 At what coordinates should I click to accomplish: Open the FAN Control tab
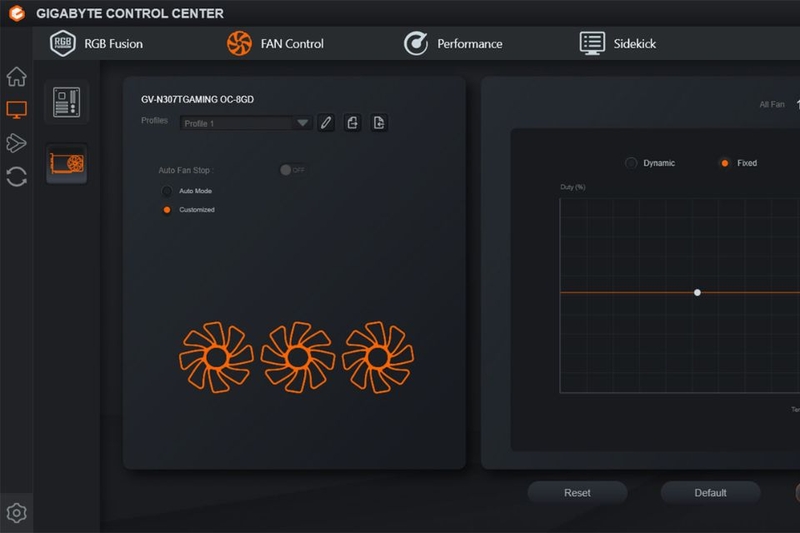click(275, 43)
